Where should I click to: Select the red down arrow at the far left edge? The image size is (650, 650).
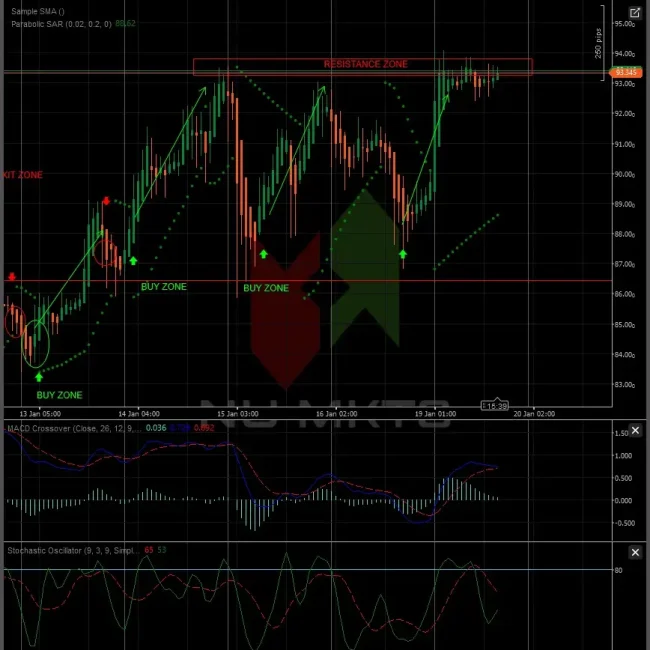coord(12,276)
